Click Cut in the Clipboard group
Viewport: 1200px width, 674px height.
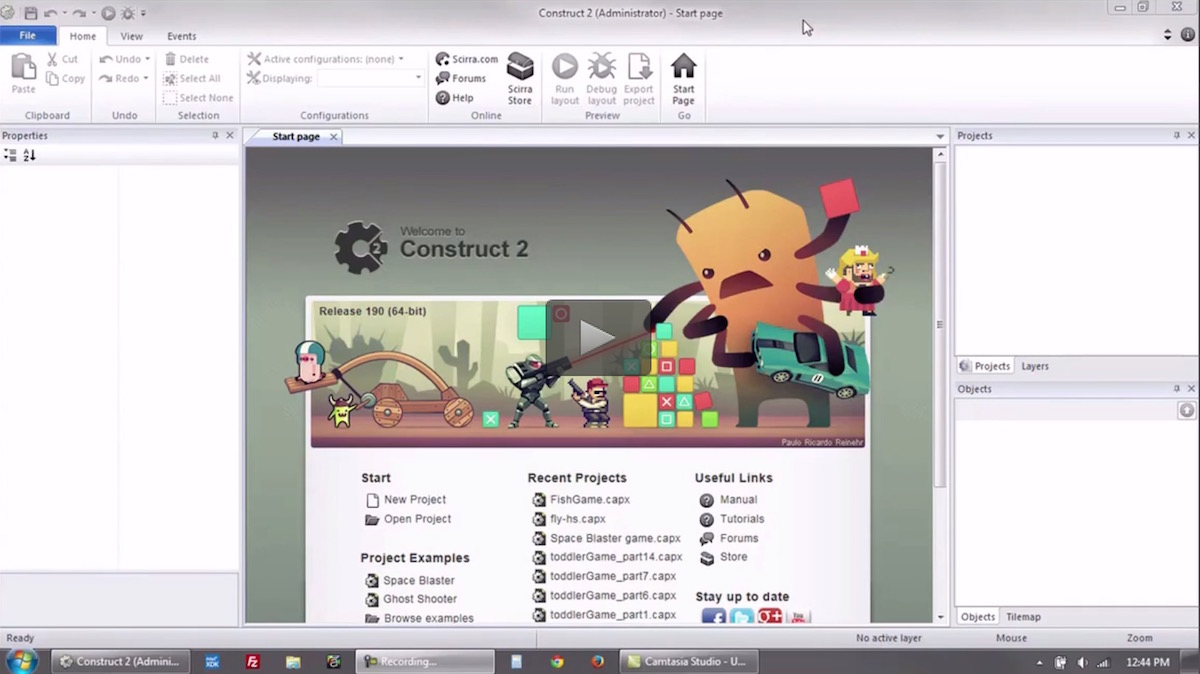pos(62,59)
